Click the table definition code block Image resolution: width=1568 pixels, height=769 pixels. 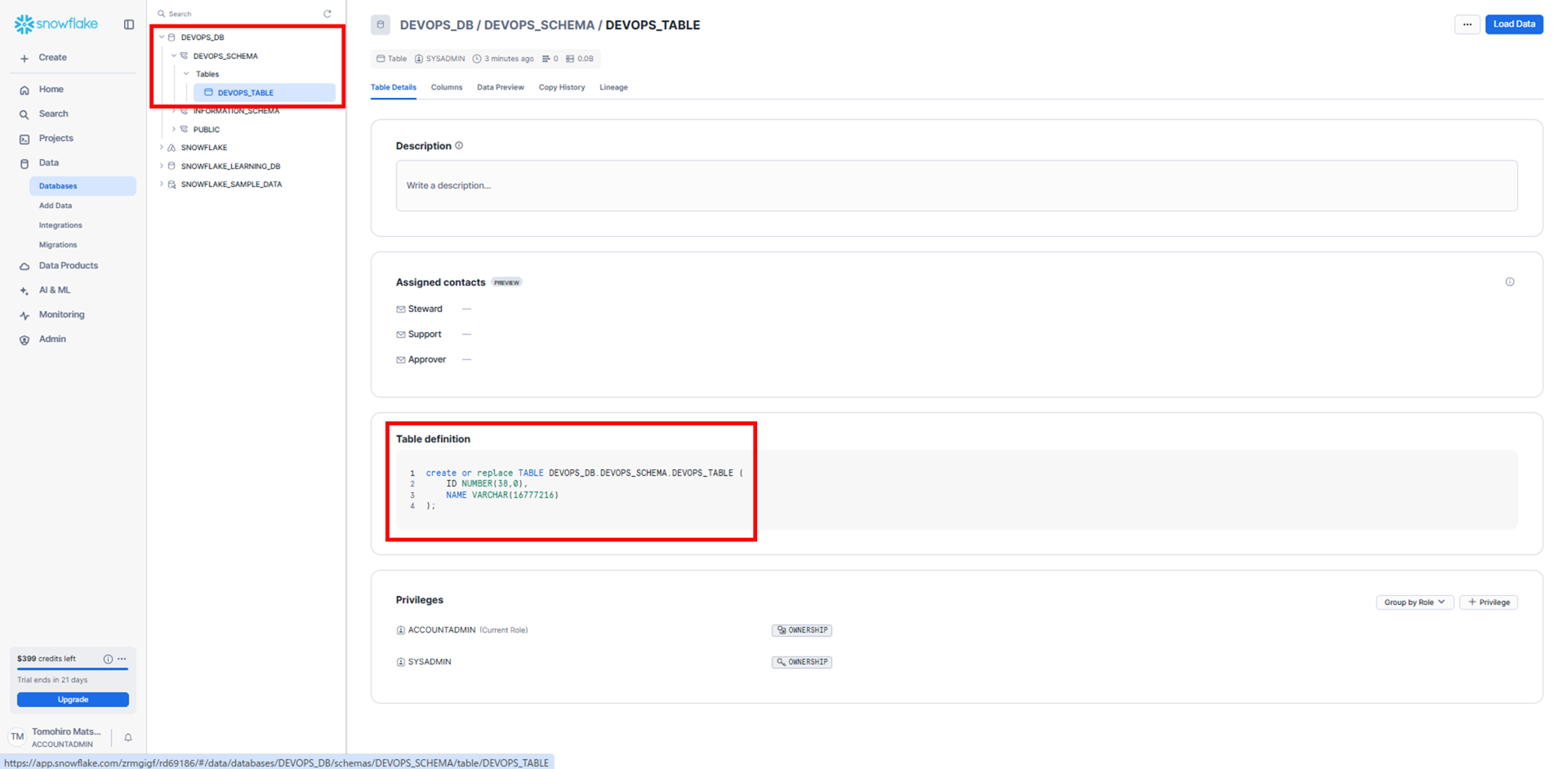tap(956, 490)
